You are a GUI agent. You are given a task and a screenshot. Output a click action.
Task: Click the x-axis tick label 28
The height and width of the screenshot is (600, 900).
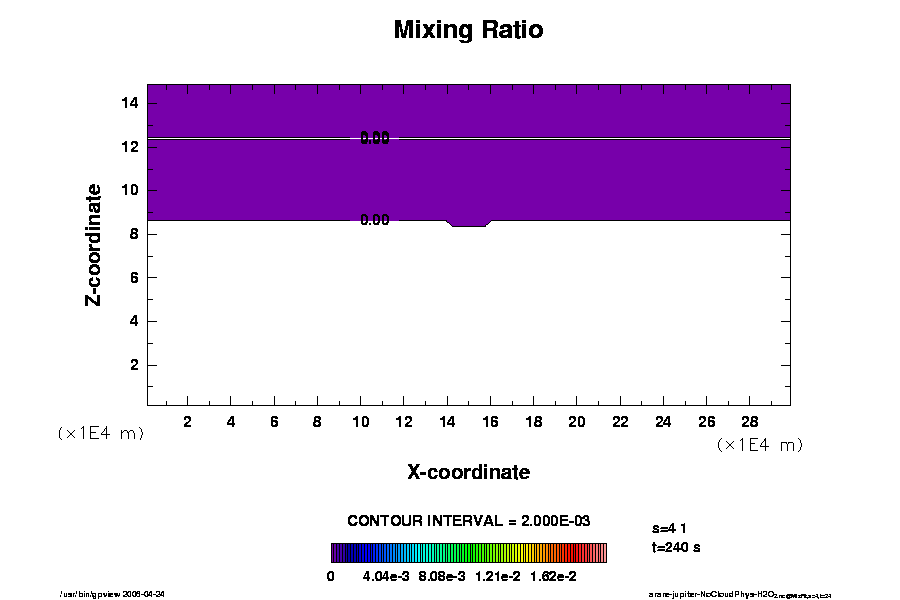pos(749,421)
